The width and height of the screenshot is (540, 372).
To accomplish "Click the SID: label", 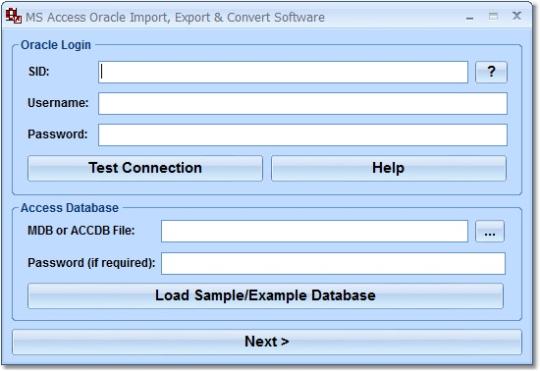I will tap(39, 72).
